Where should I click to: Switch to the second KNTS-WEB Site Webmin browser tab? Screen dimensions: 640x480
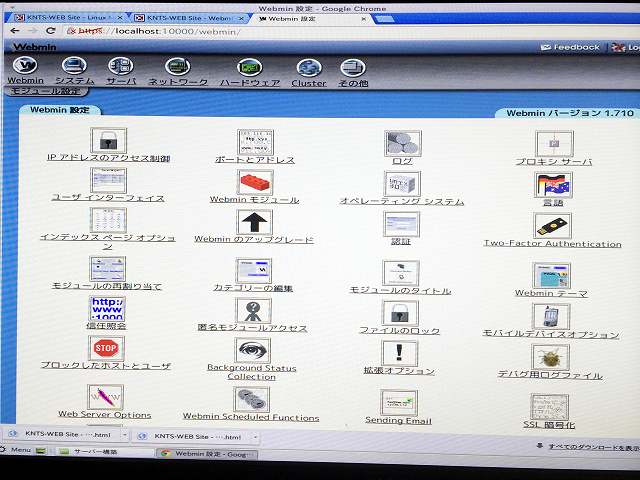point(190,18)
